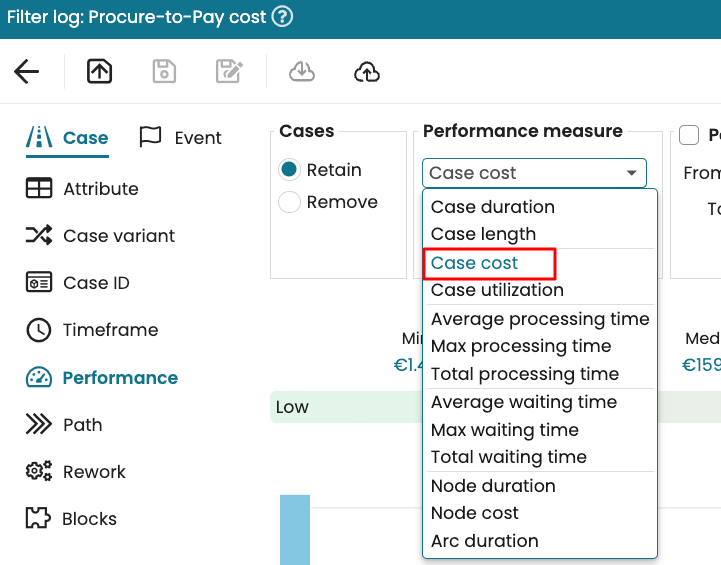Switch to the Case tab

(67, 138)
